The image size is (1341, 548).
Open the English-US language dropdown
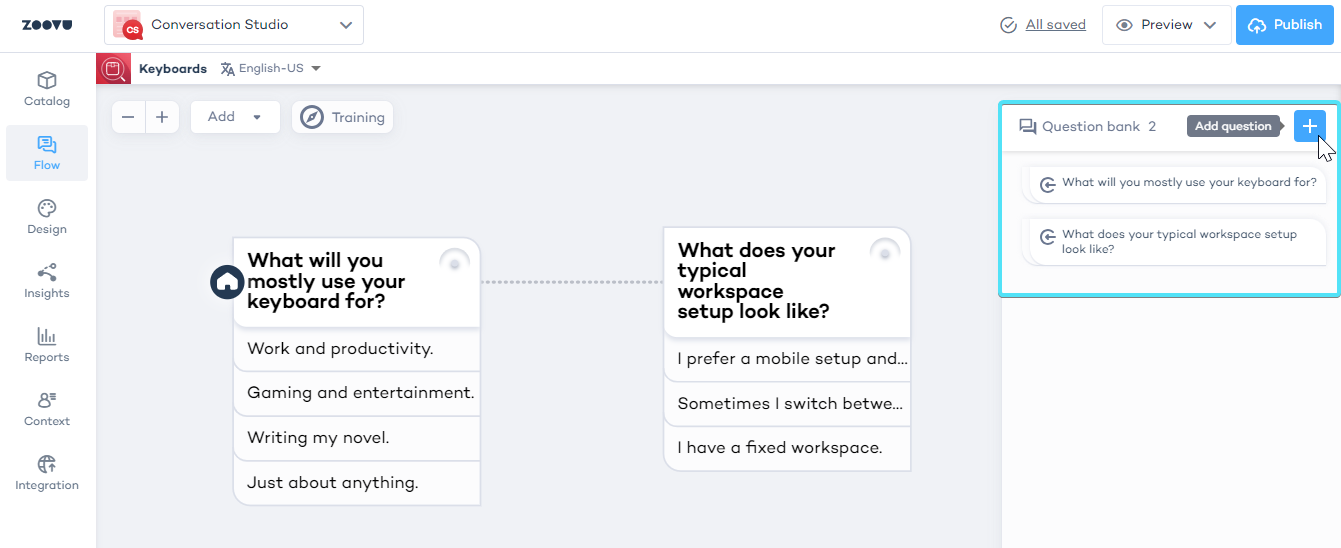point(271,69)
